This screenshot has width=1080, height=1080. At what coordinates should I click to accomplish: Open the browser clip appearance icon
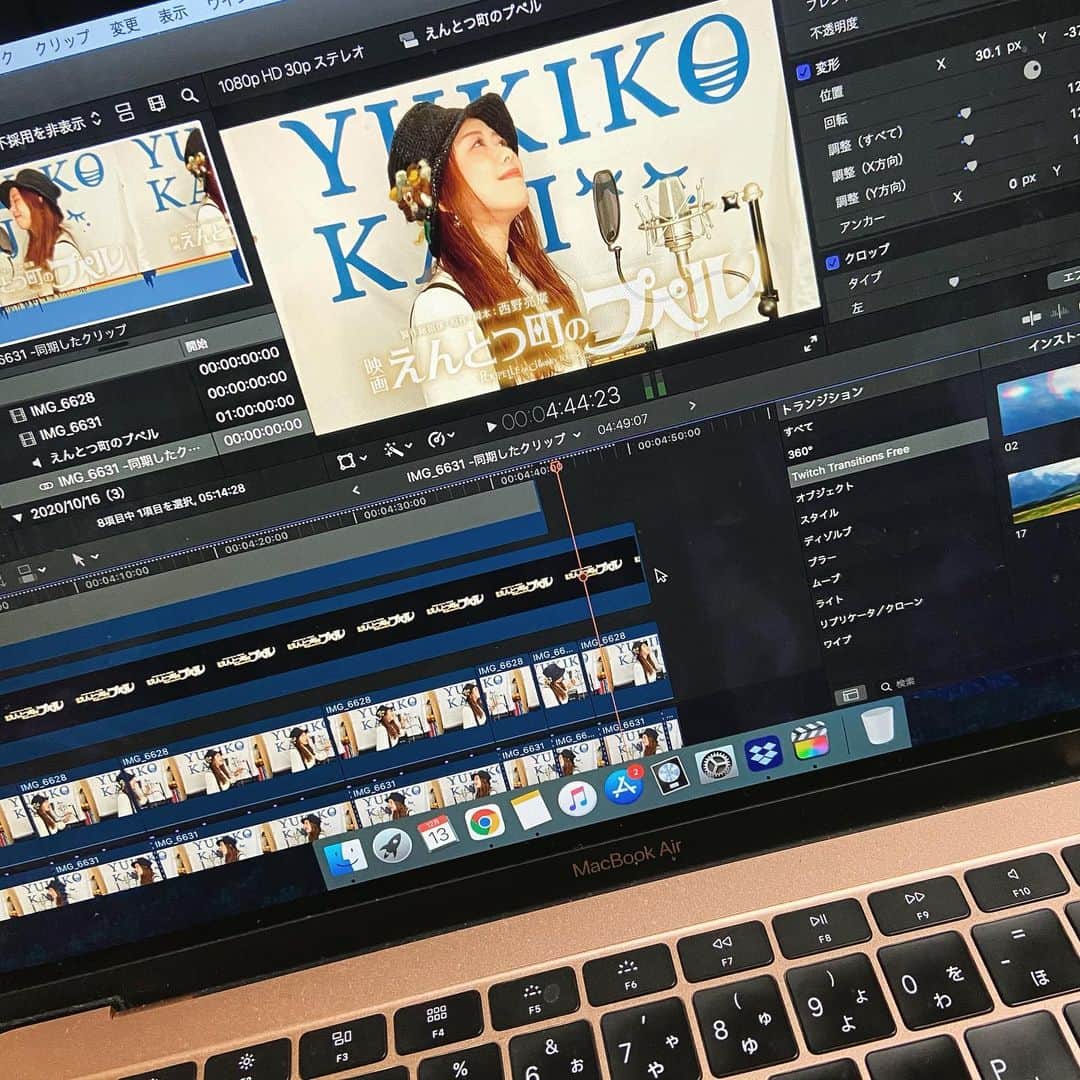157,103
